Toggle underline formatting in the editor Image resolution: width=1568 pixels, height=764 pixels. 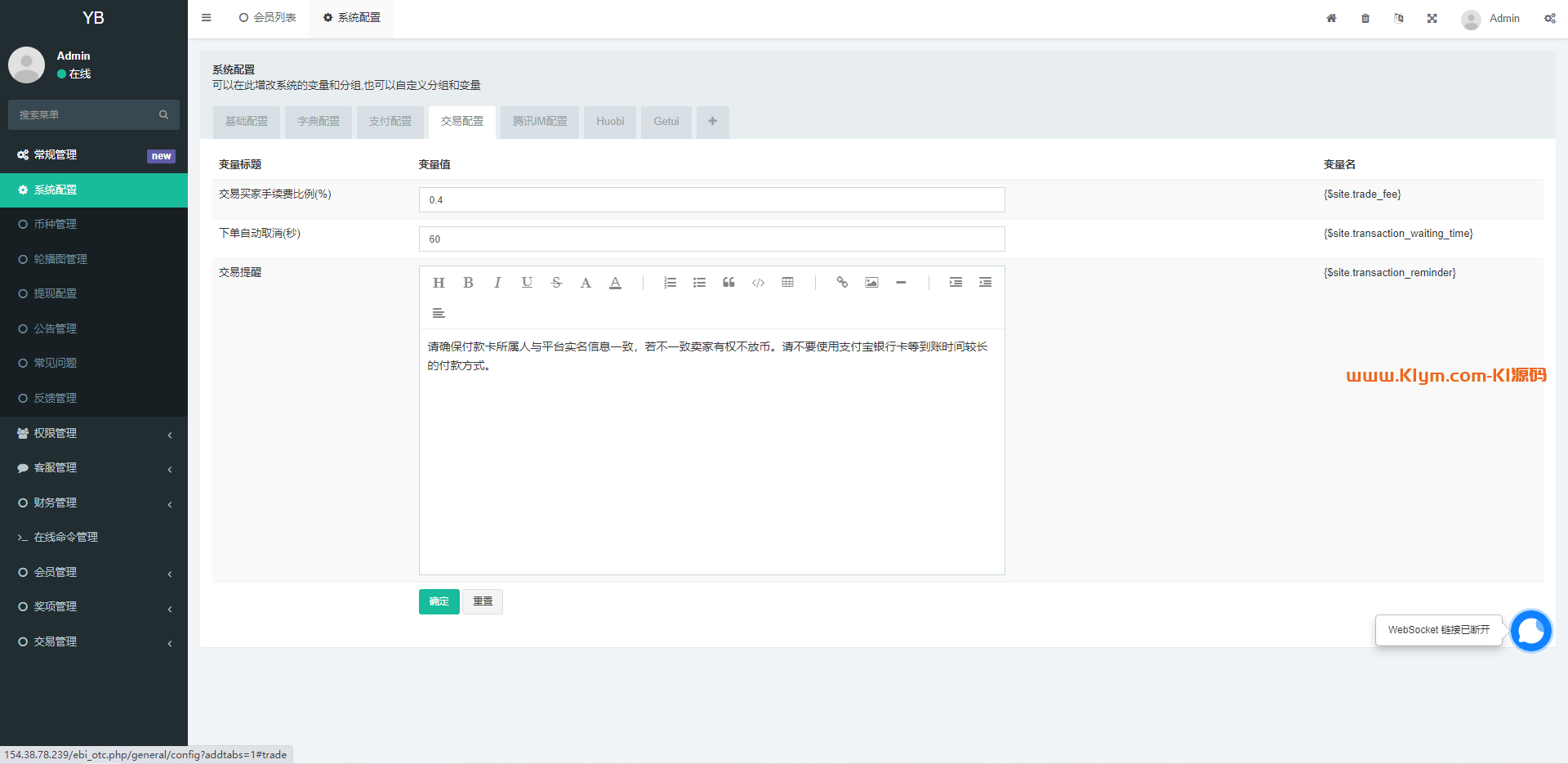527,283
